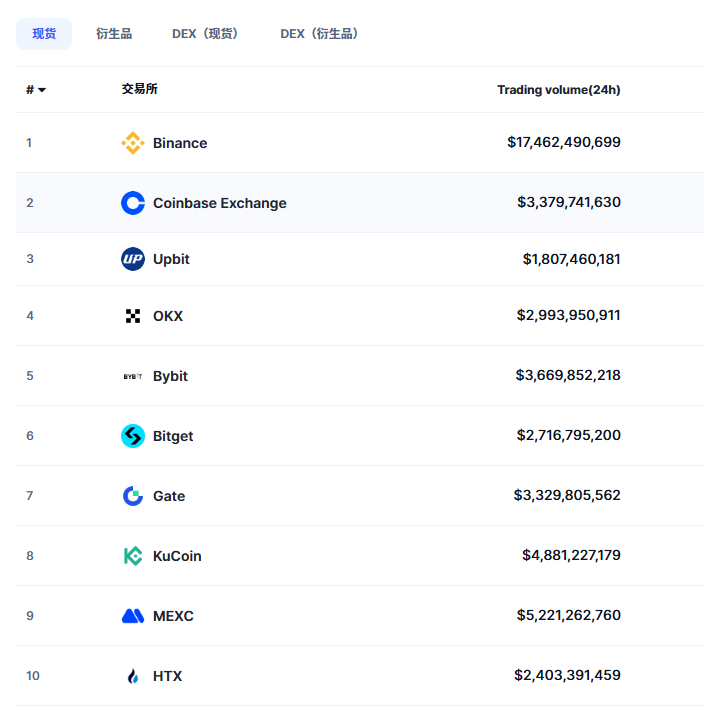Click the Bitget logo icon
Image resolution: width=704 pixels, height=708 pixels.
(133, 436)
